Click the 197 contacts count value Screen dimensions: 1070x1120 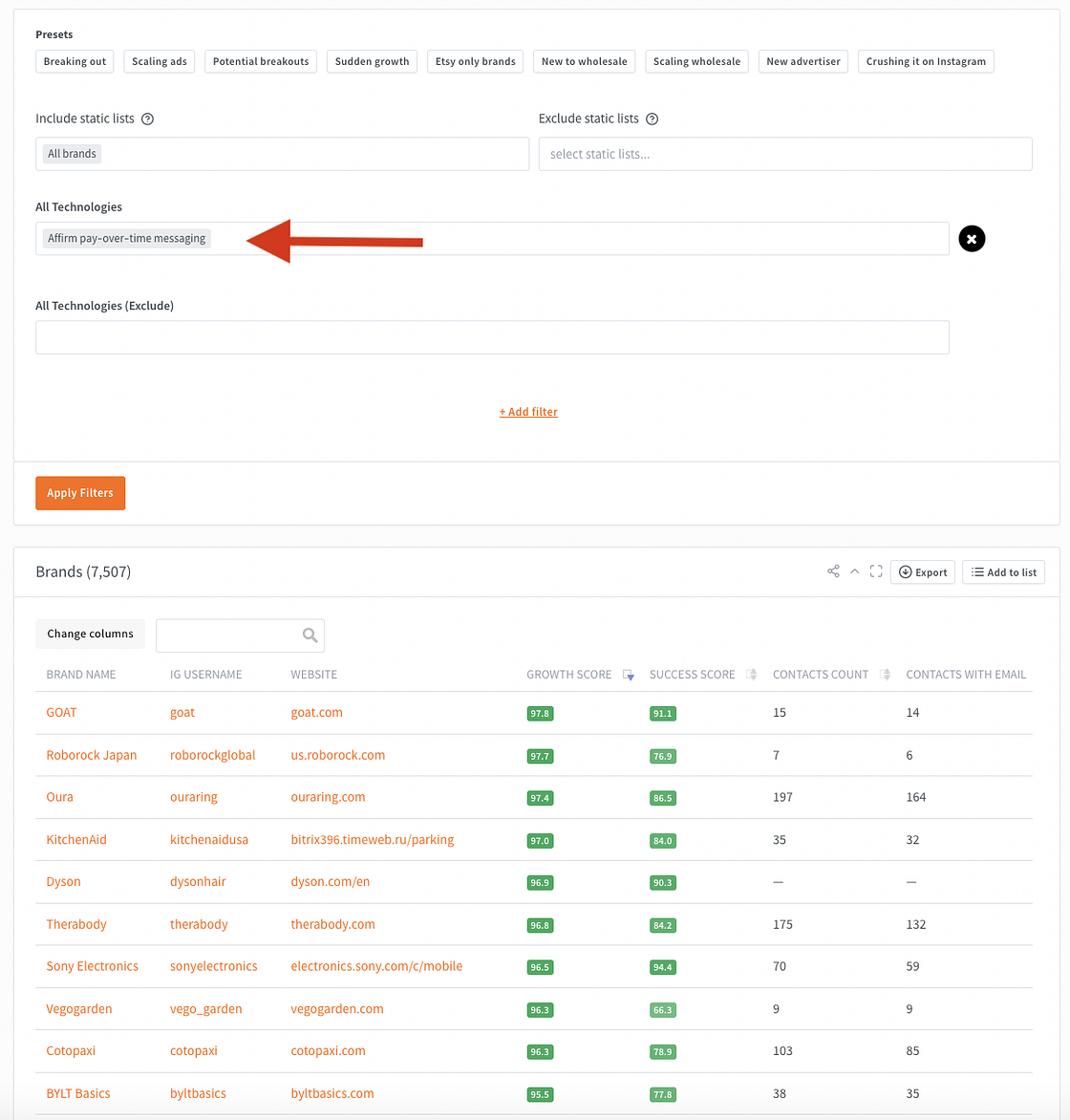782,797
